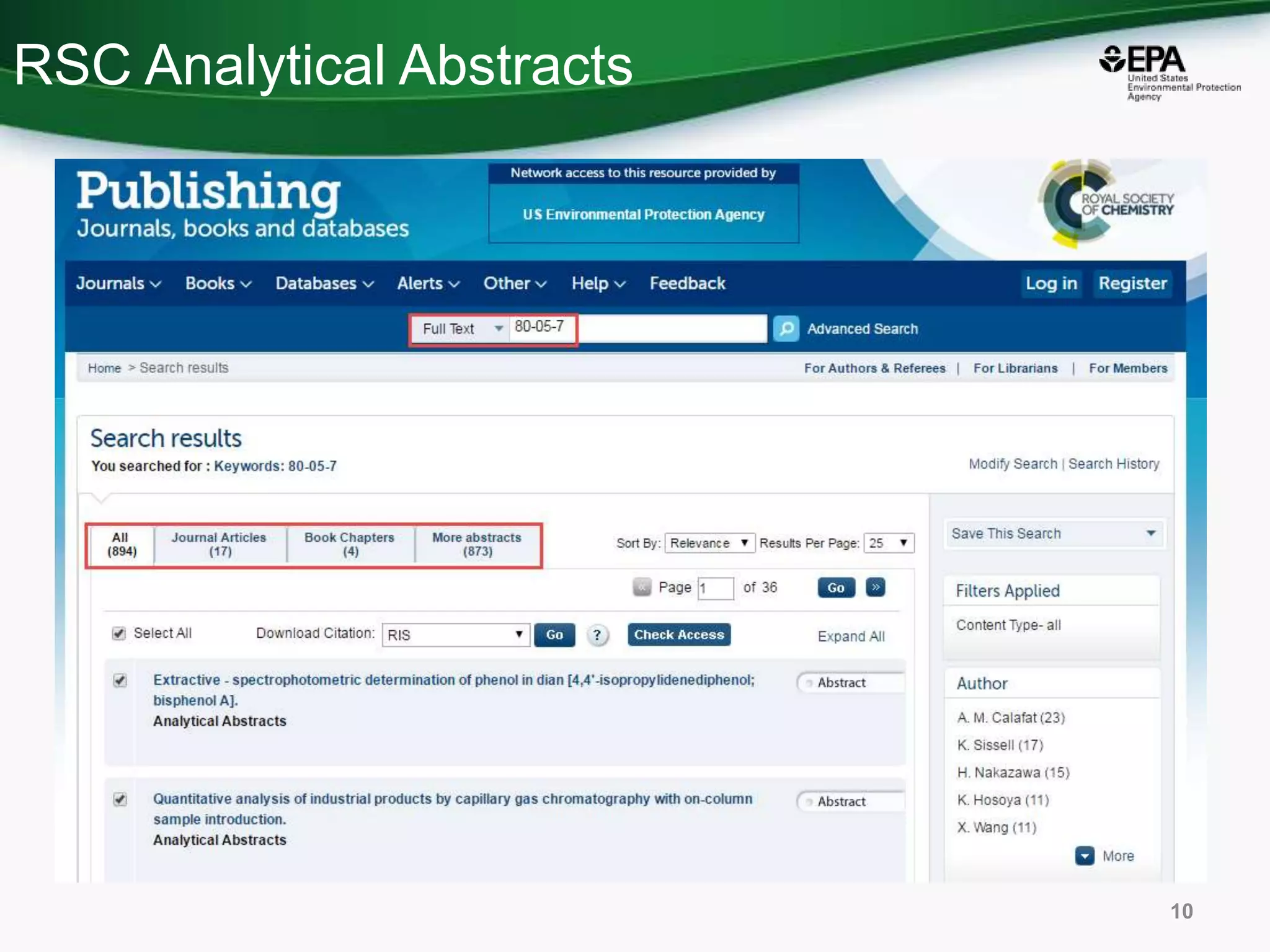Toggle the Select All checkbox
This screenshot has height=952, width=1270.
(118, 633)
